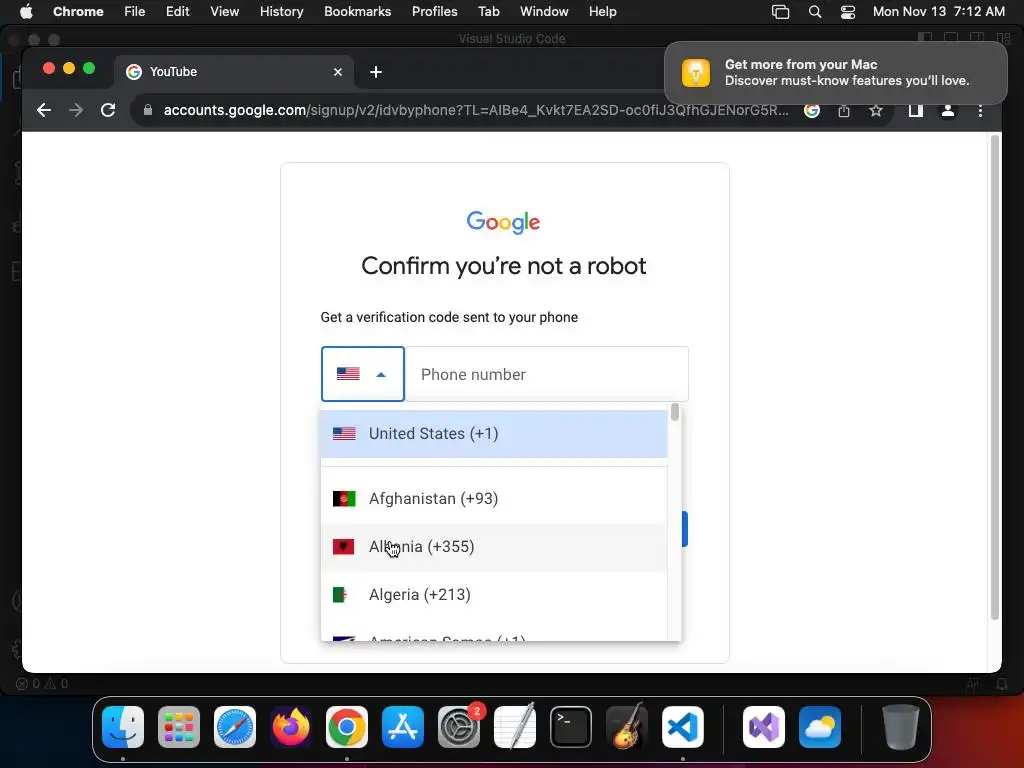
Task: Open the Chrome menu in menu bar
Action: coord(78,12)
